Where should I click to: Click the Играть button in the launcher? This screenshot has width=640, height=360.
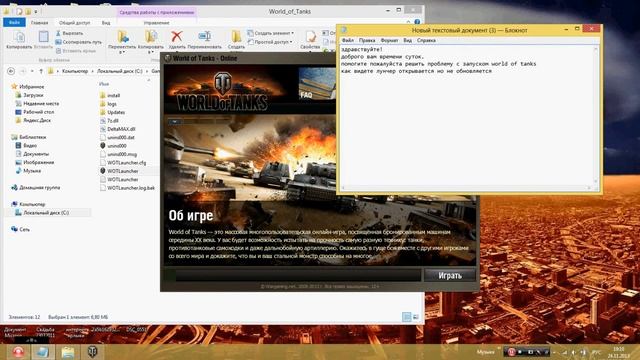tap(450, 276)
